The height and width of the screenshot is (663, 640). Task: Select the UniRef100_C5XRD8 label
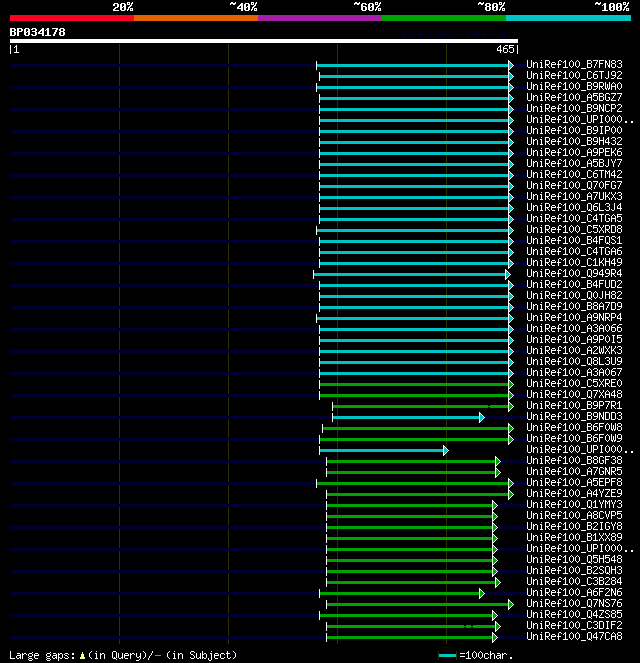(x=574, y=229)
